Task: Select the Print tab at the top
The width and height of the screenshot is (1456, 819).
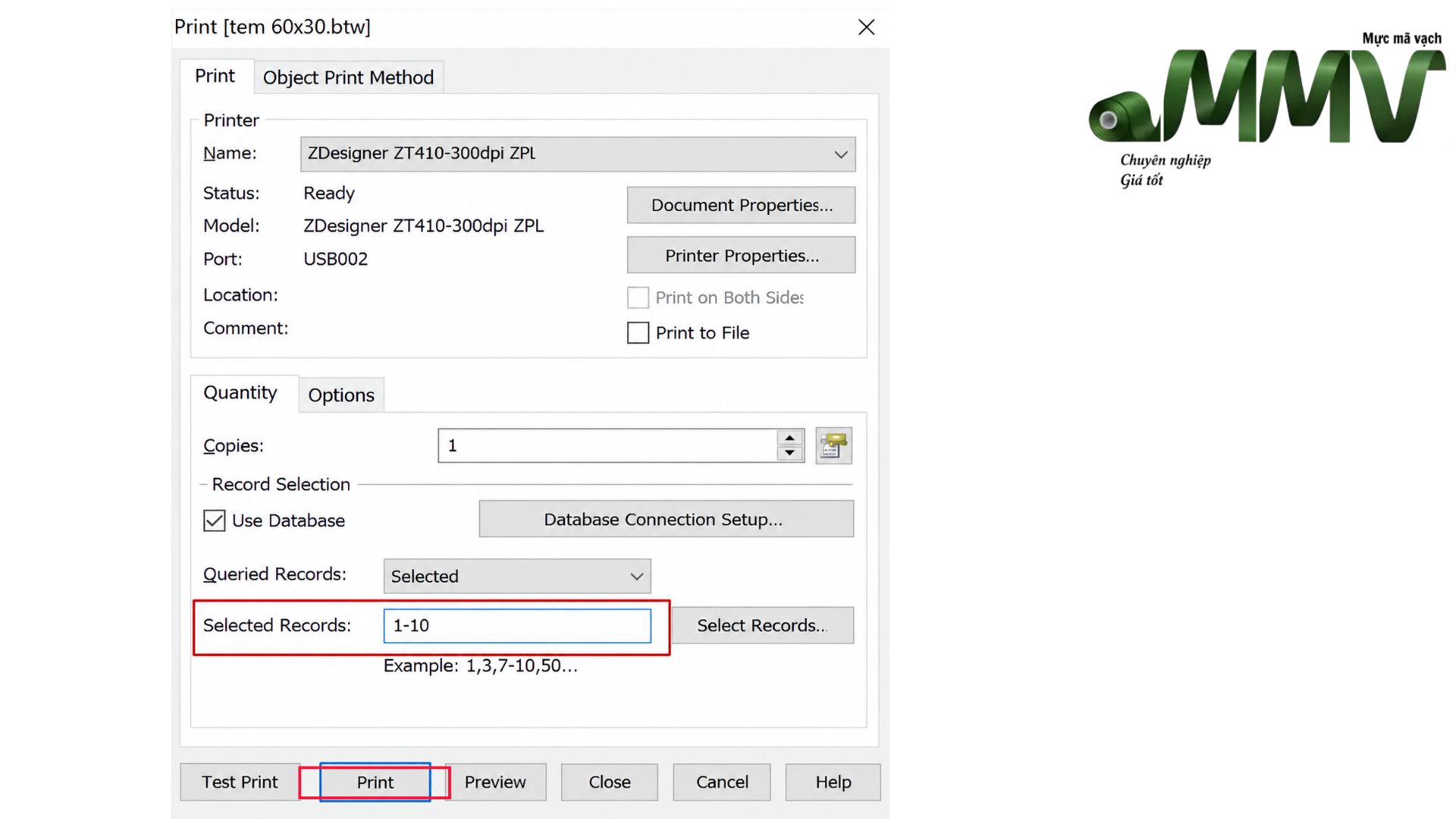Action: pos(215,76)
